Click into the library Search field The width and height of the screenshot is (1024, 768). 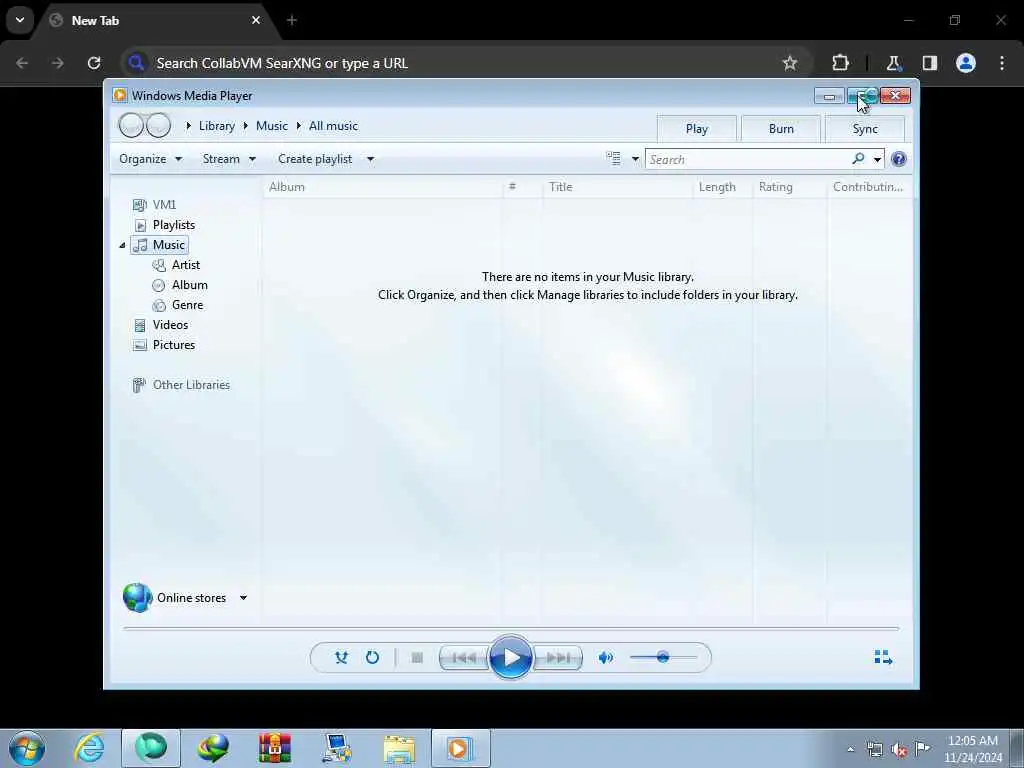(748, 159)
